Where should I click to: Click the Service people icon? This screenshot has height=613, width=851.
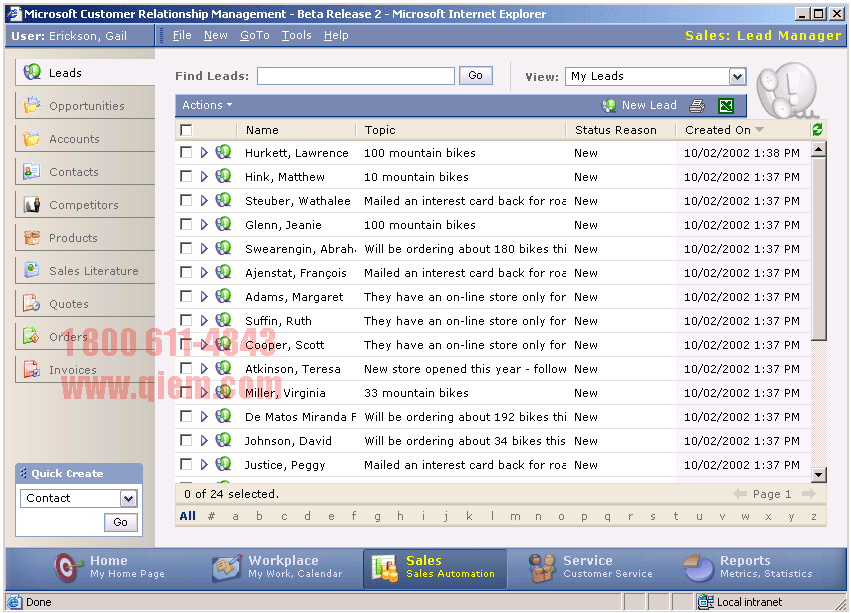coord(541,567)
